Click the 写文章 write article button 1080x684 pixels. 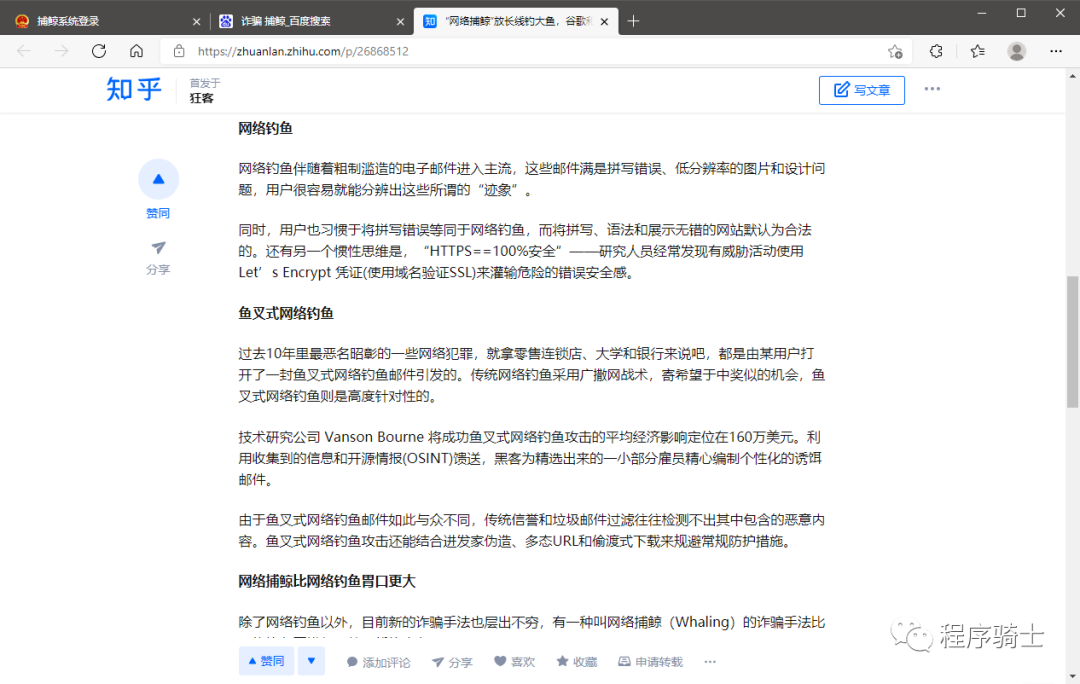point(861,89)
